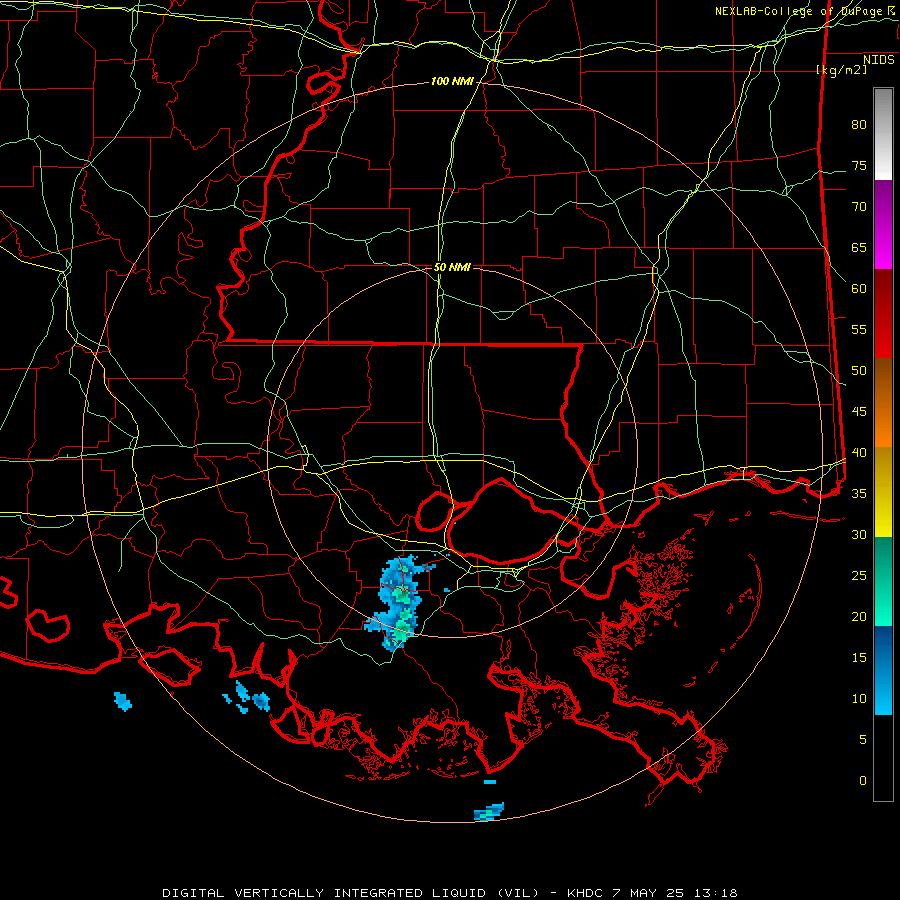This screenshot has height=900, width=900.
Task: Click the legend scale value "55"
Action: (x=859, y=330)
